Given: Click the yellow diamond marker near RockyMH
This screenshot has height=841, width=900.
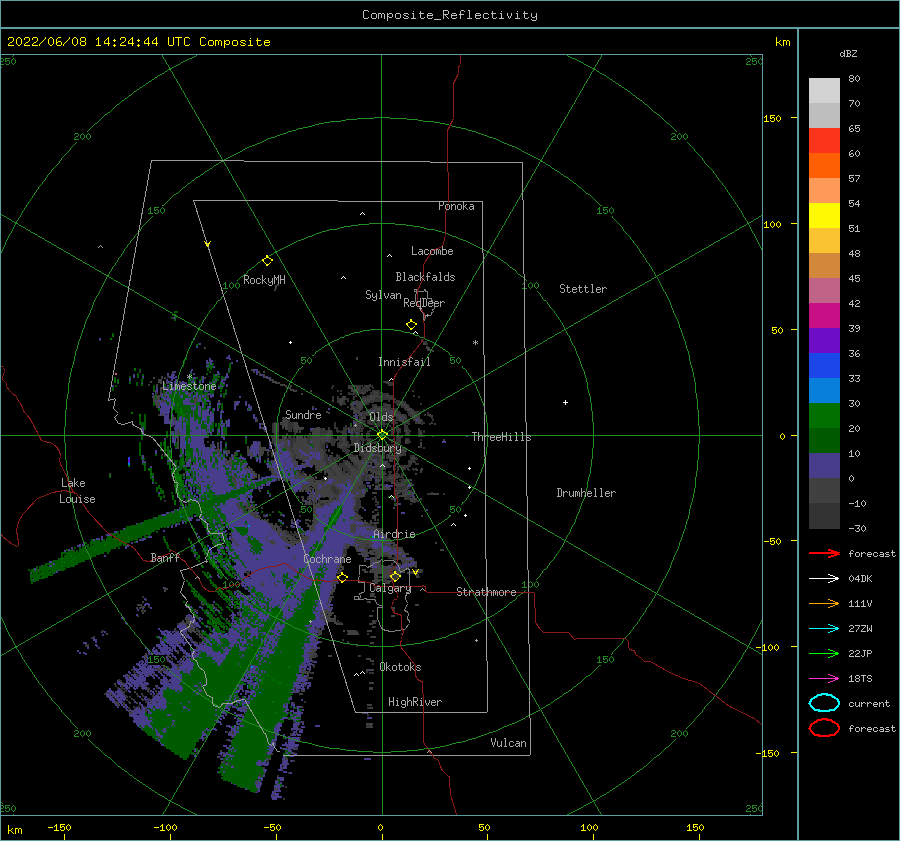Looking at the screenshot, I should (x=267, y=261).
